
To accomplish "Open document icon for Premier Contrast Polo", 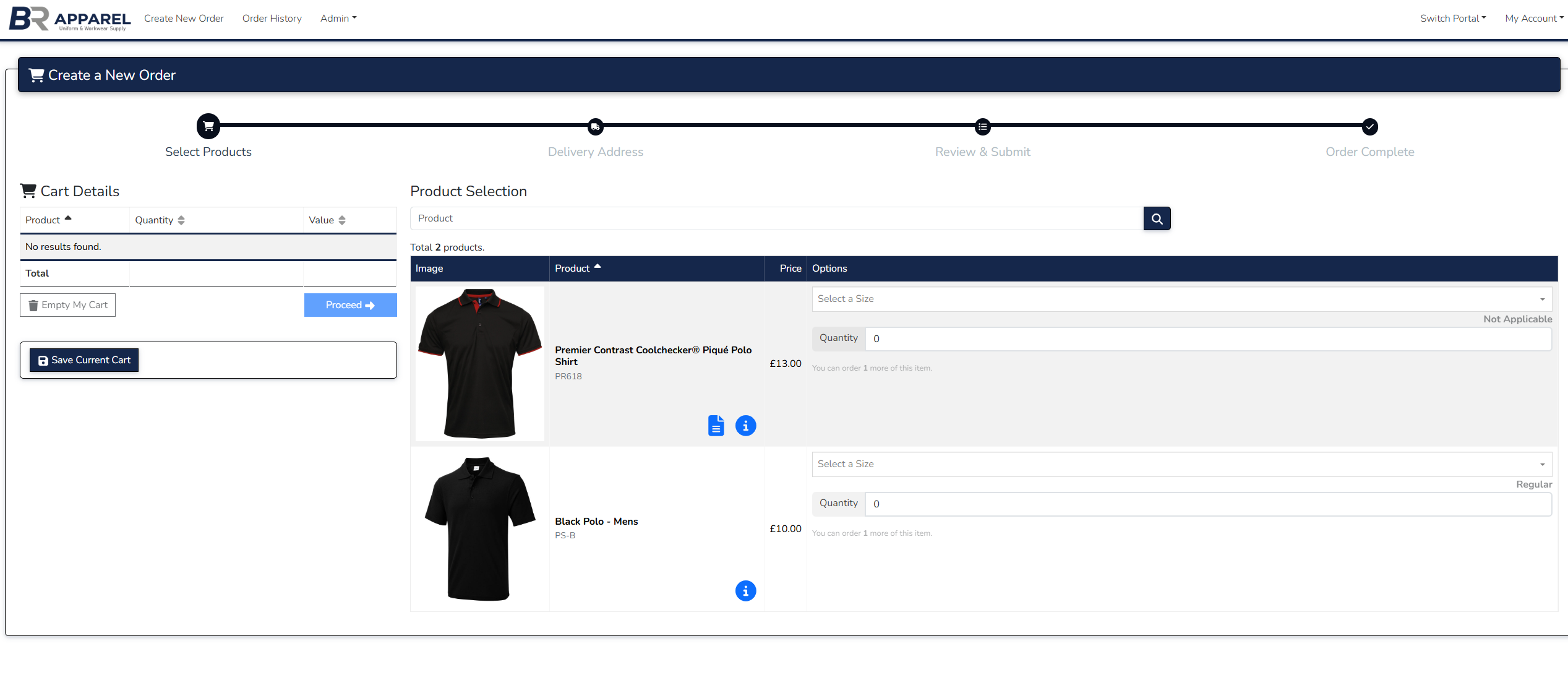I will coord(716,426).
